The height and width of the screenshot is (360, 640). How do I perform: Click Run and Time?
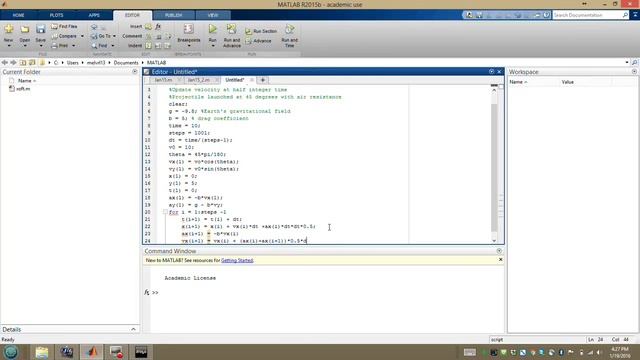coord(290,36)
